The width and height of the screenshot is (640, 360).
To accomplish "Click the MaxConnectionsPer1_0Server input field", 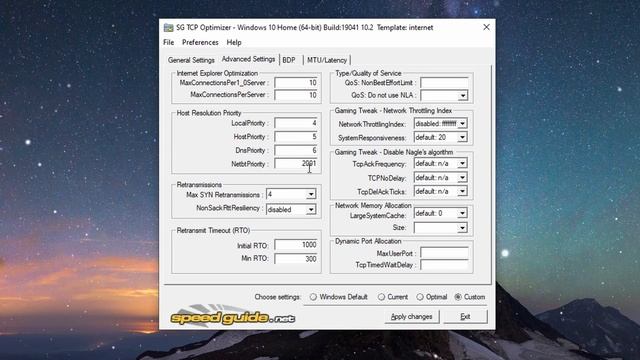I will click(296, 83).
